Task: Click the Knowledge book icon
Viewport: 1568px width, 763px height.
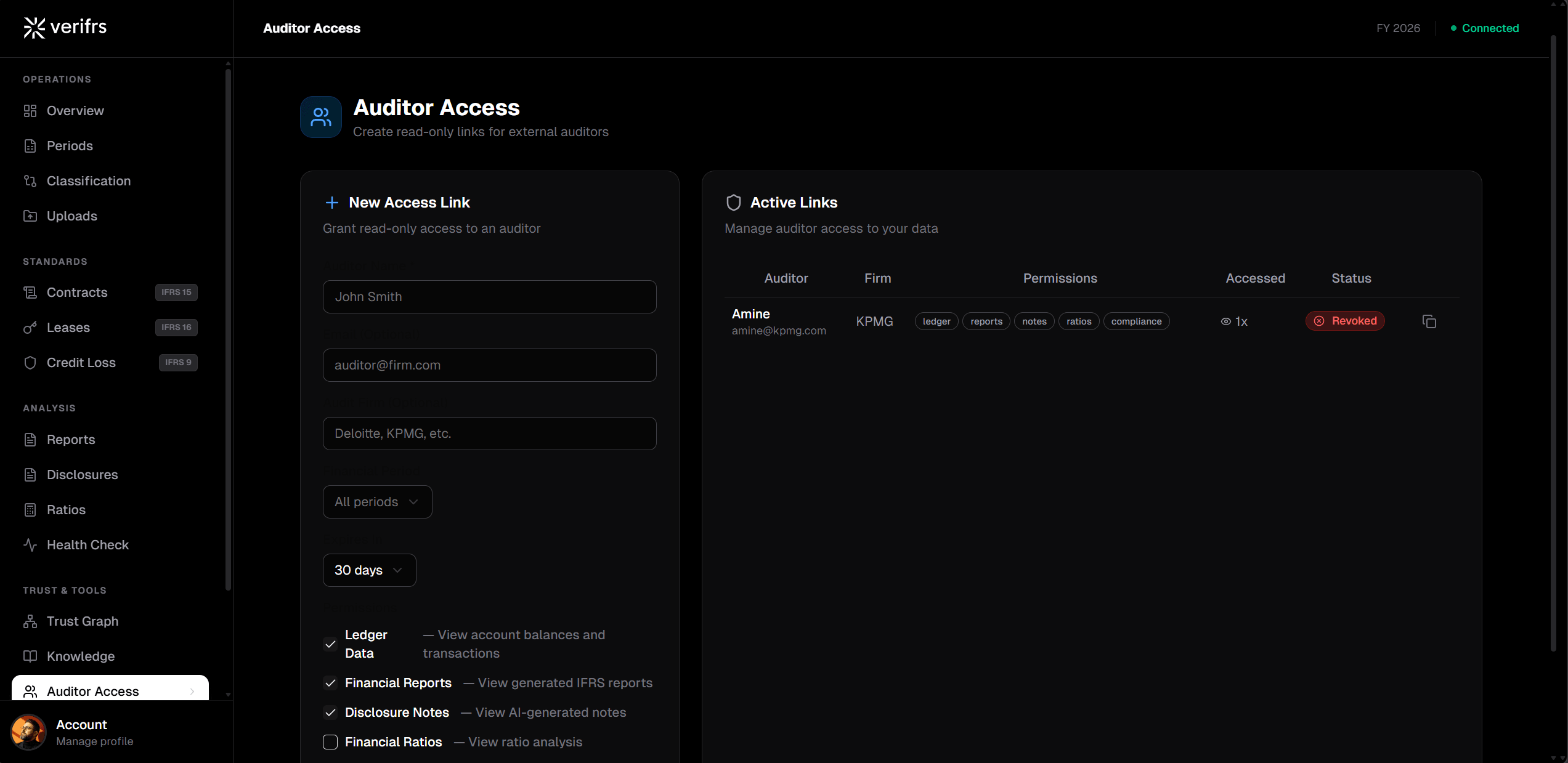Action: coord(30,656)
